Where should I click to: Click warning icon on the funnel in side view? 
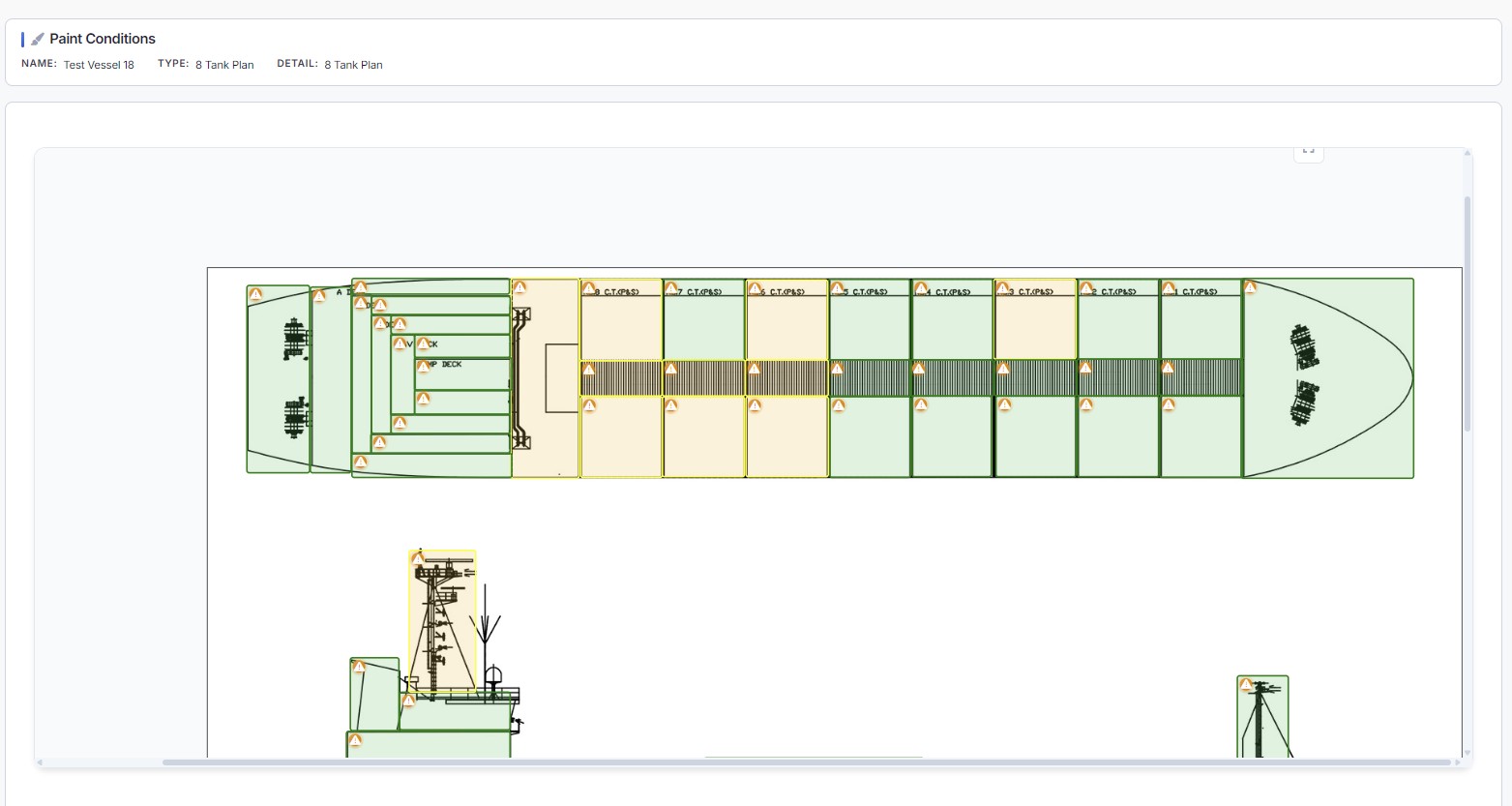[359, 667]
